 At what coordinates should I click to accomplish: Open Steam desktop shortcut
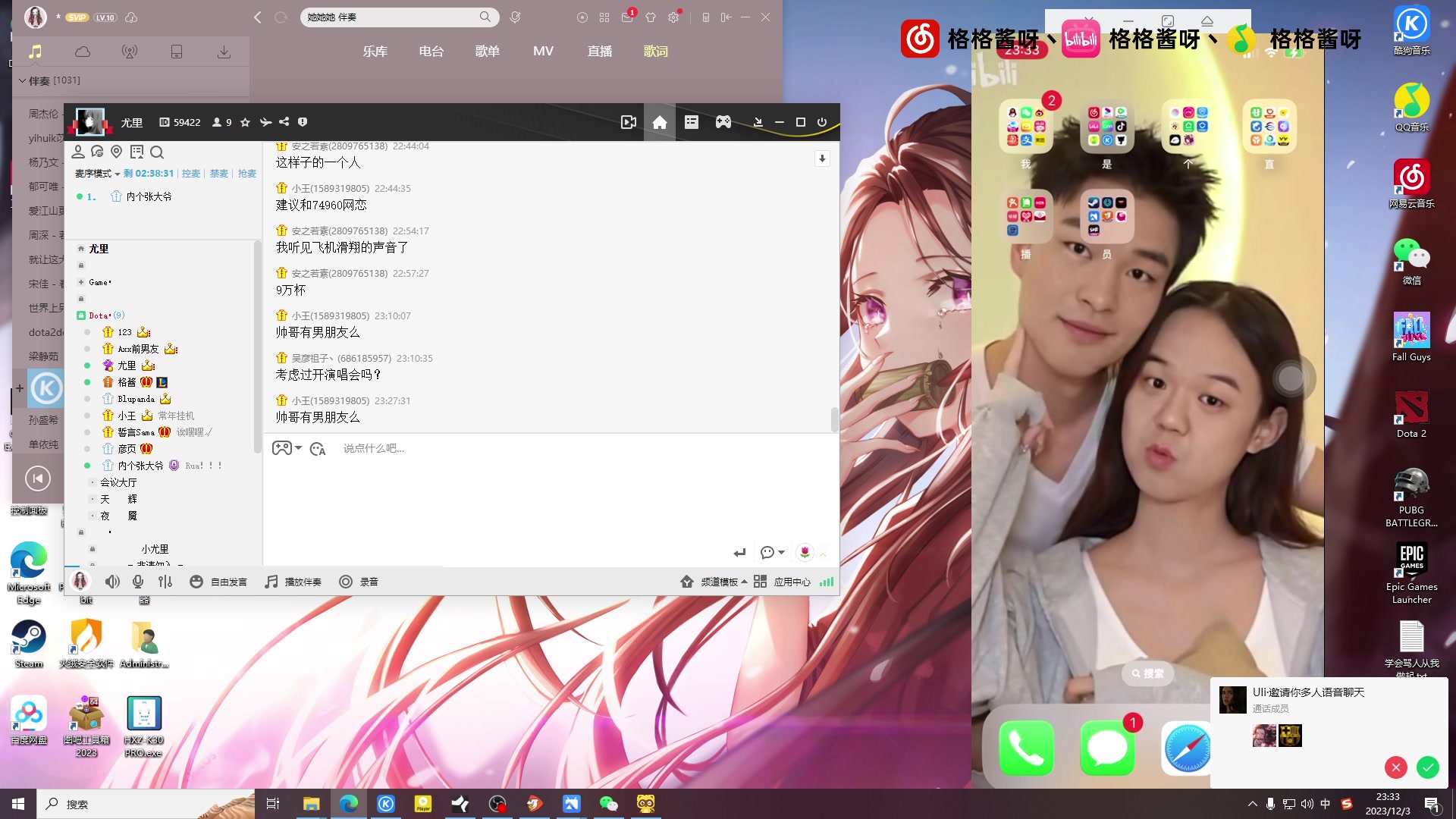(29, 643)
